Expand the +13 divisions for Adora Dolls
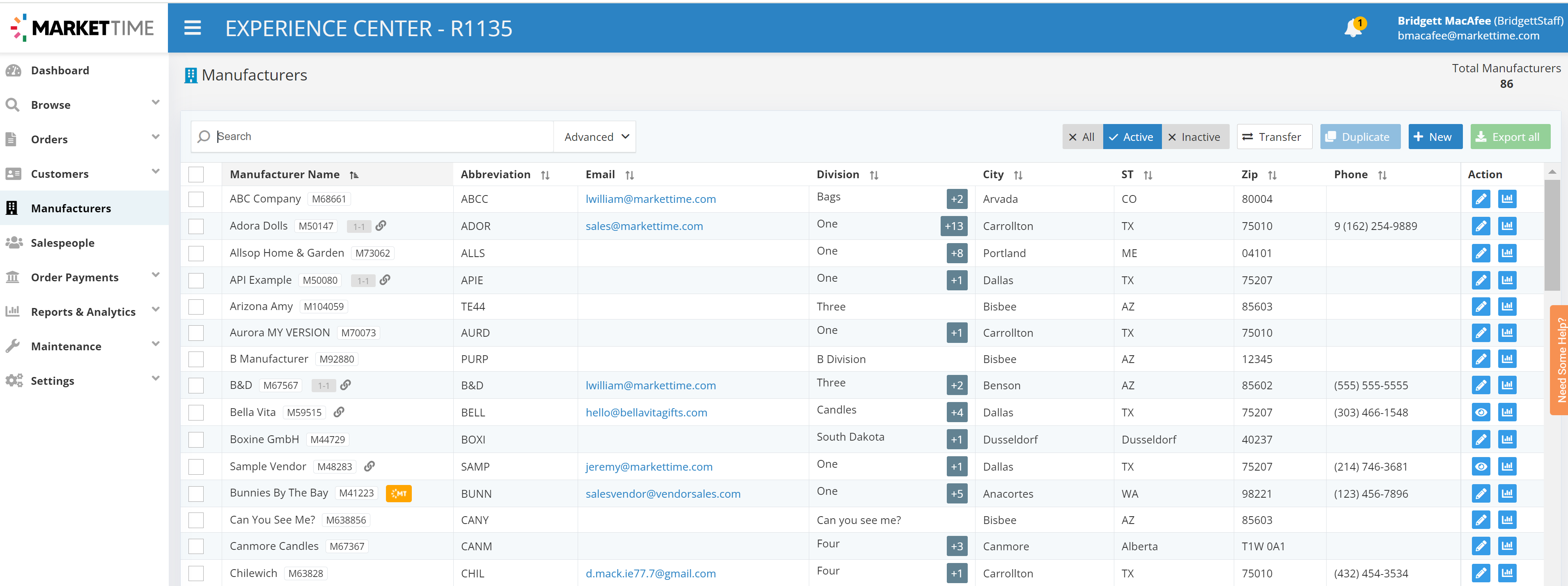This screenshot has height=586, width=1568. point(954,226)
